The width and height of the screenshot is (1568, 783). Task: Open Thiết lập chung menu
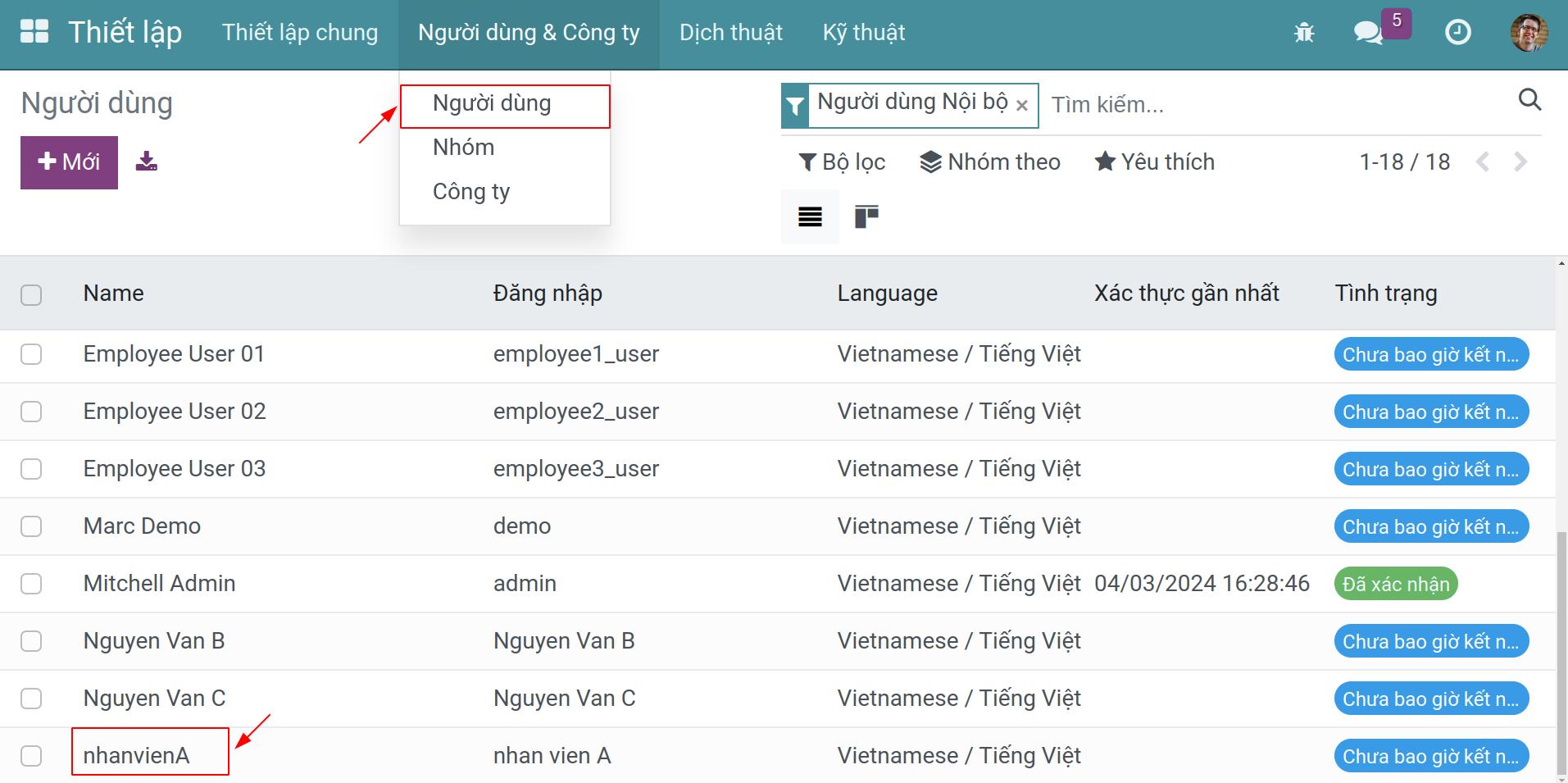click(x=300, y=33)
